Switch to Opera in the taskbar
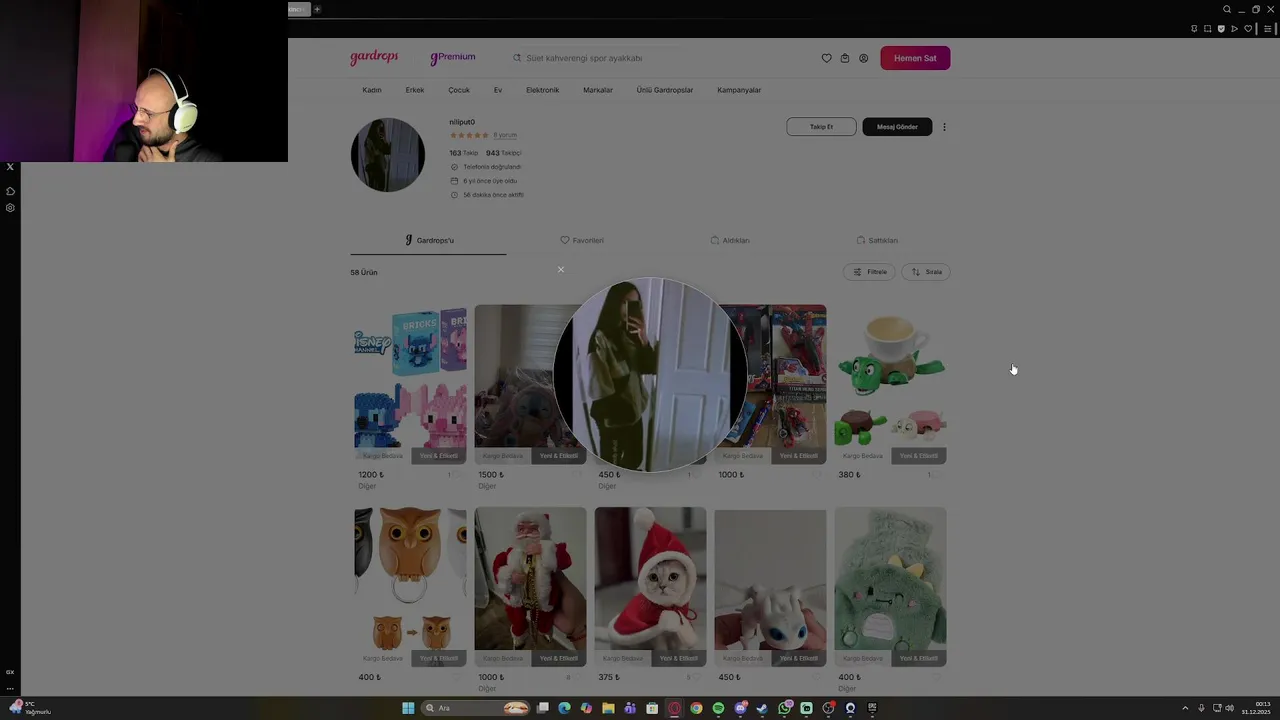 coord(675,708)
